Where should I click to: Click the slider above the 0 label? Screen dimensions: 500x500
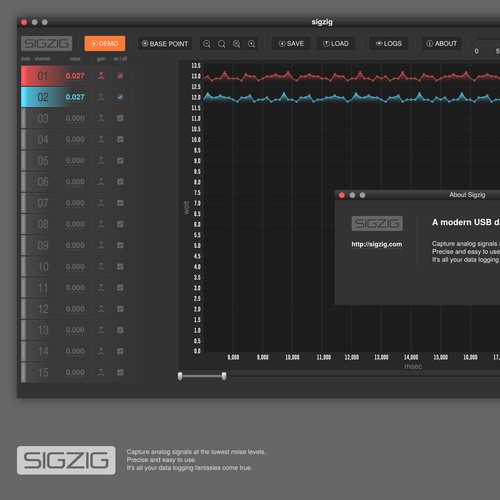[x=488, y=42]
